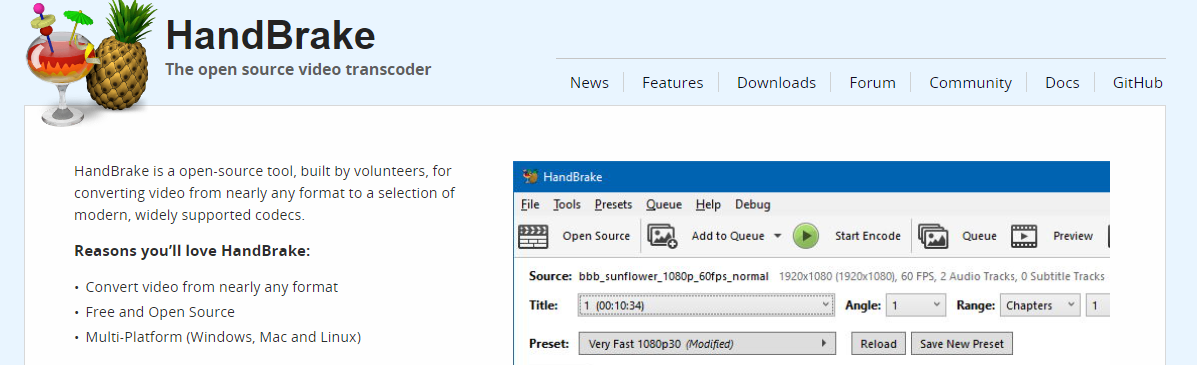Click the chapter start field showing 1
This screenshot has height=365, width=1197.
[x=1098, y=305]
